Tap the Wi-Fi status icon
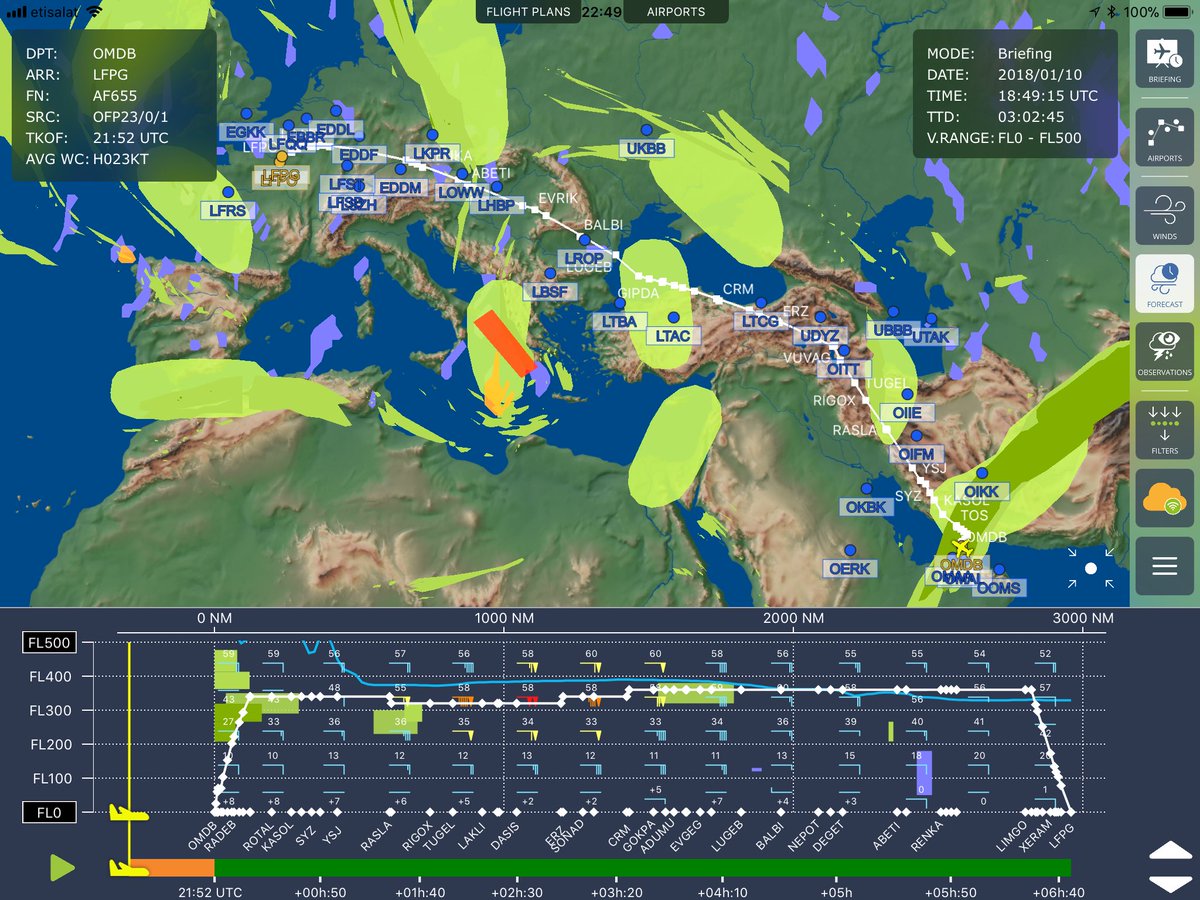 click(x=94, y=12)
